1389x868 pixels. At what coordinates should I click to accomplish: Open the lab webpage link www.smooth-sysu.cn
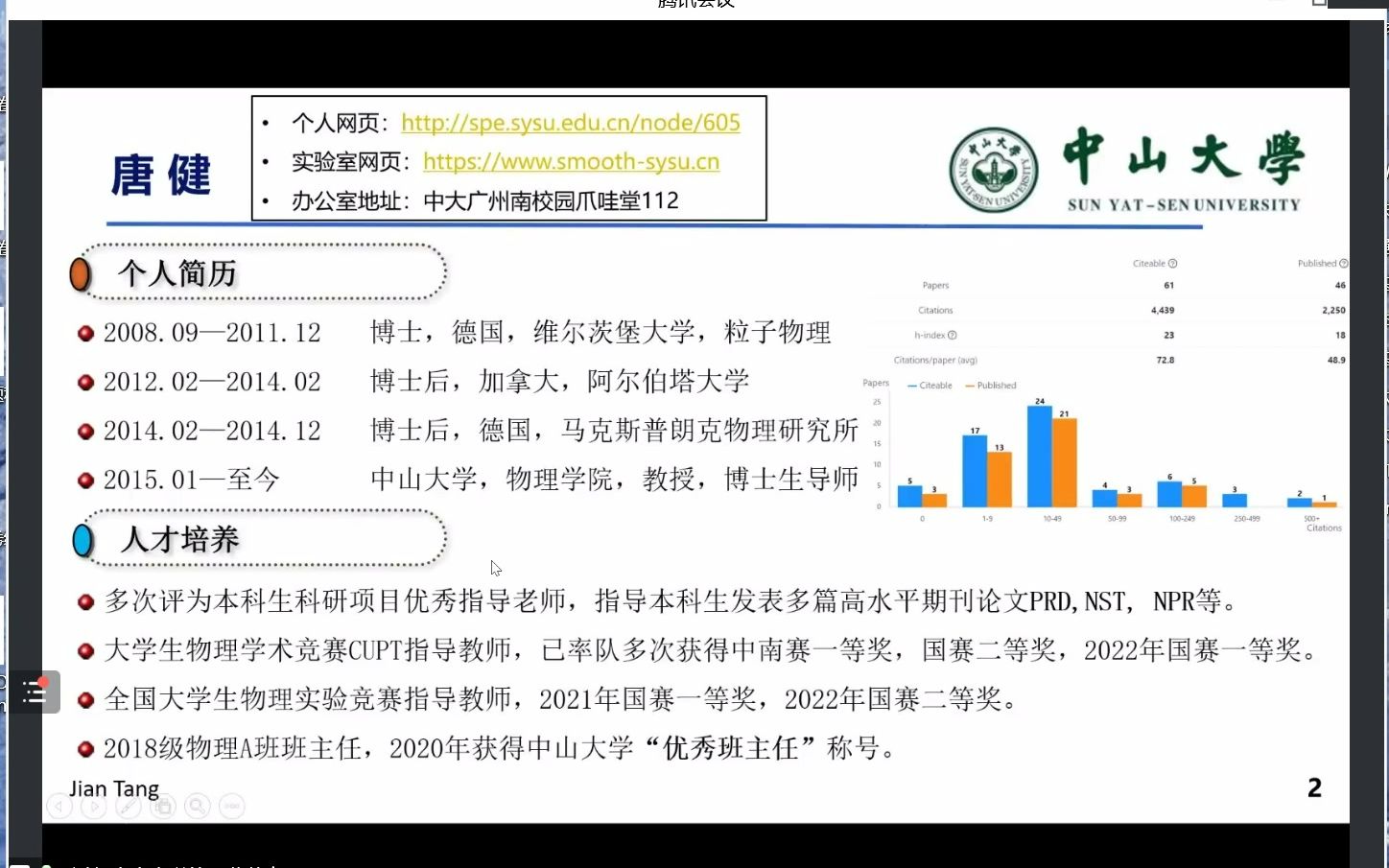[x=572, y=162]
